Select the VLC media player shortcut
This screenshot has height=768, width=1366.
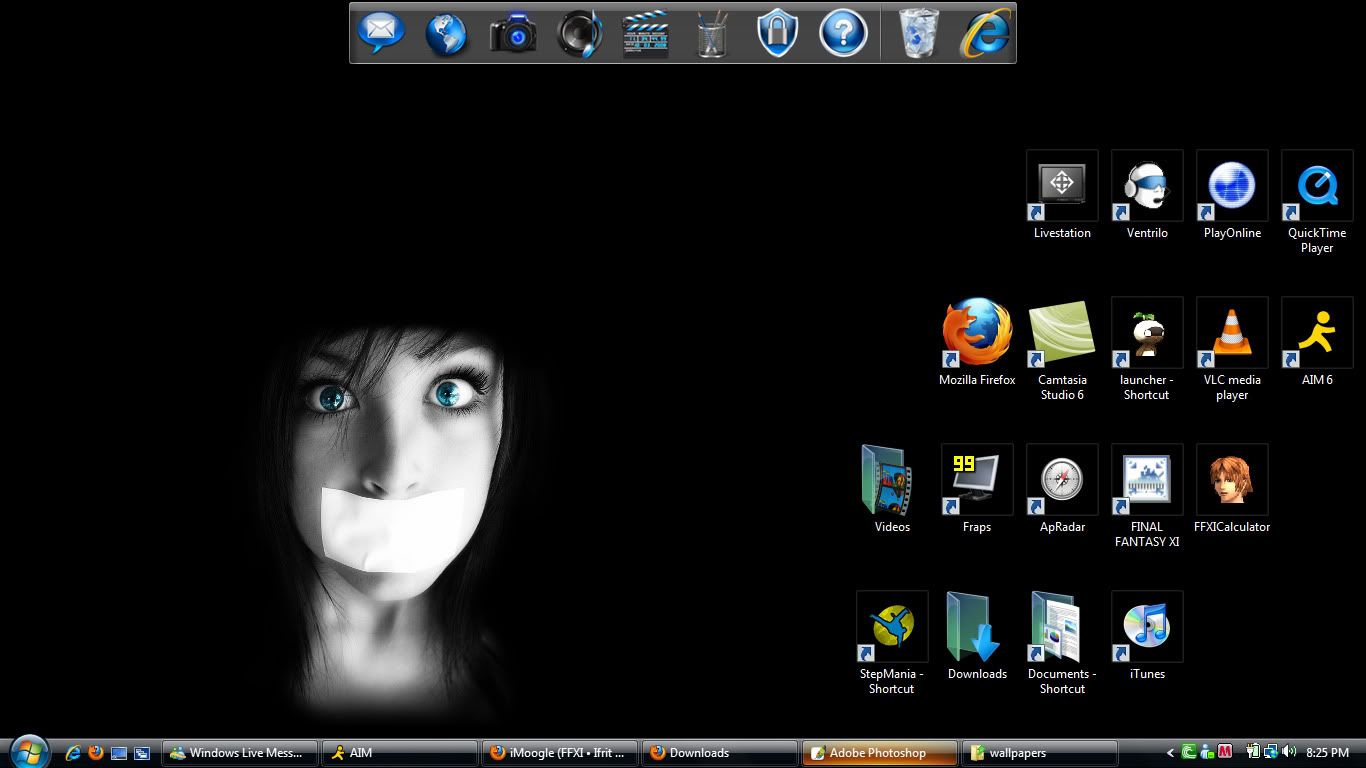[1232, 333]
